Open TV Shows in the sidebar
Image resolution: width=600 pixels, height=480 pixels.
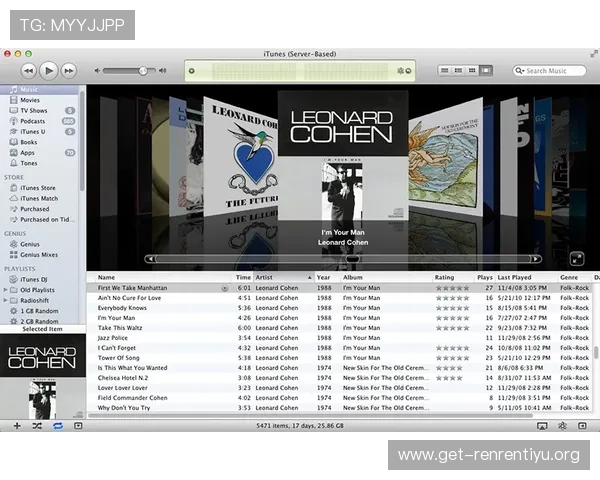pos(39,111)
